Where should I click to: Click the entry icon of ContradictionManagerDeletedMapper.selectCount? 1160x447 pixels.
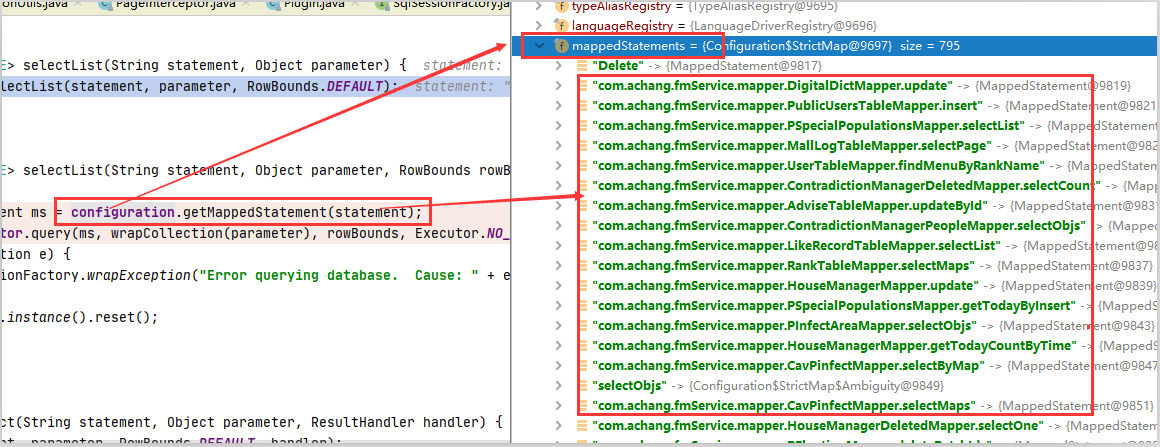click(584, 185)
